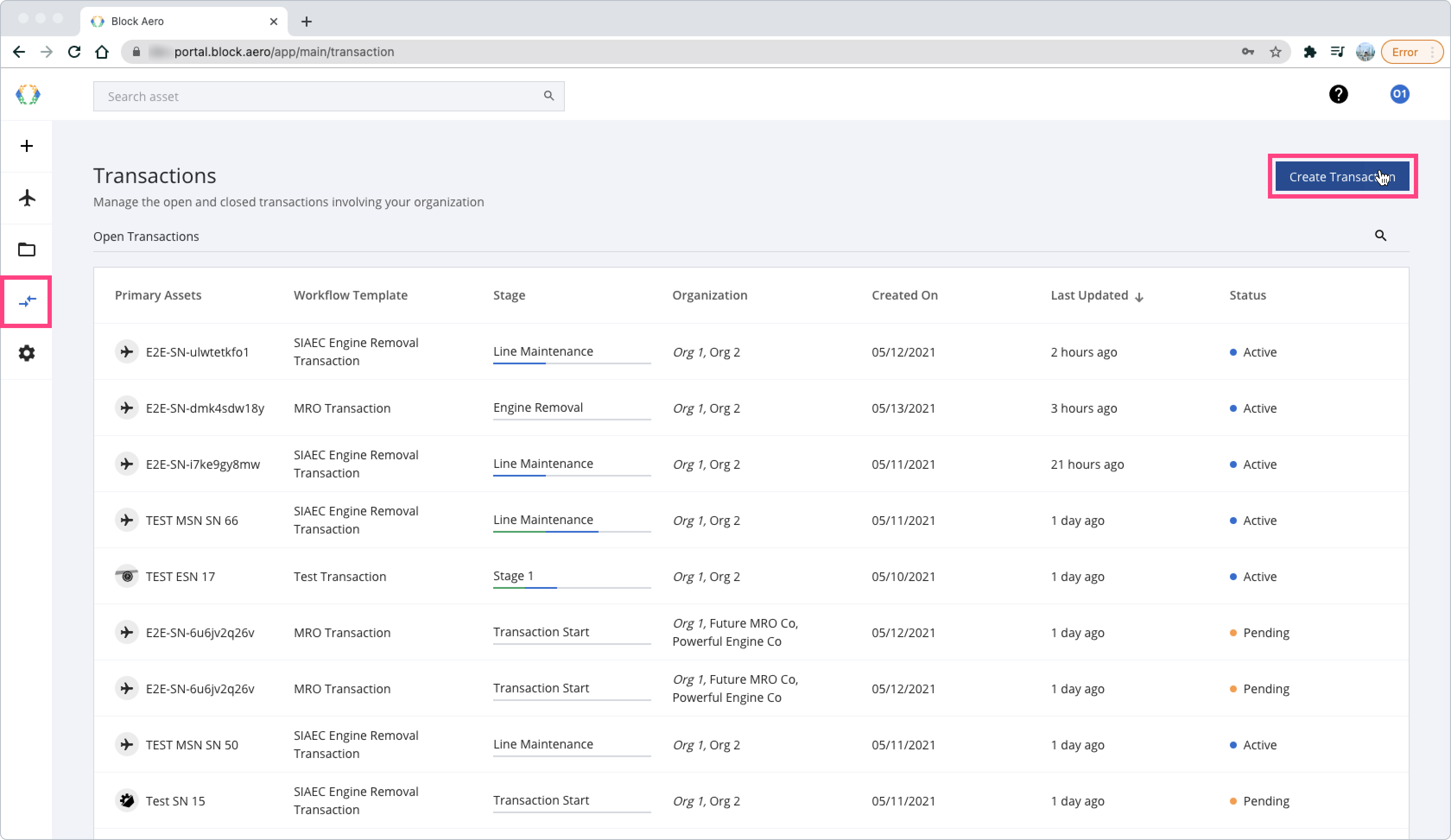Go back with browser back arrow
Screen dimensions: 1451x840
tap(19, 52)
